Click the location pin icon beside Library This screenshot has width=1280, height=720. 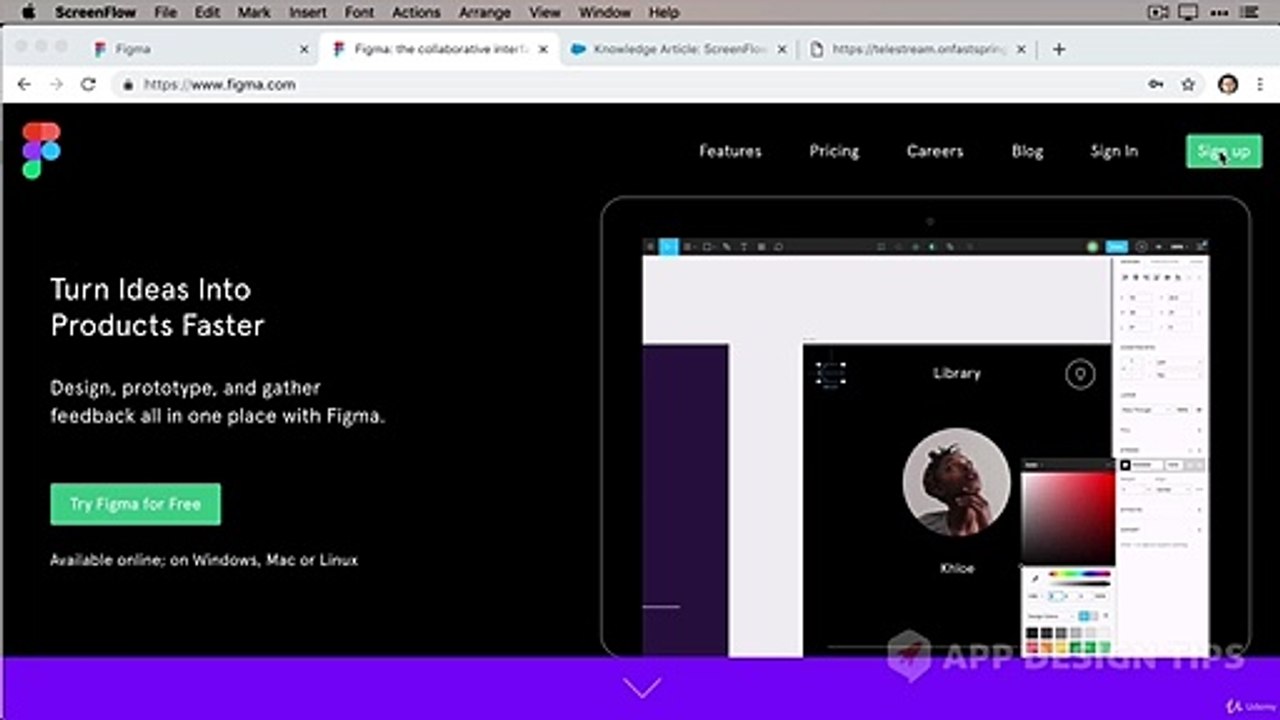[x=1080, y=375]
